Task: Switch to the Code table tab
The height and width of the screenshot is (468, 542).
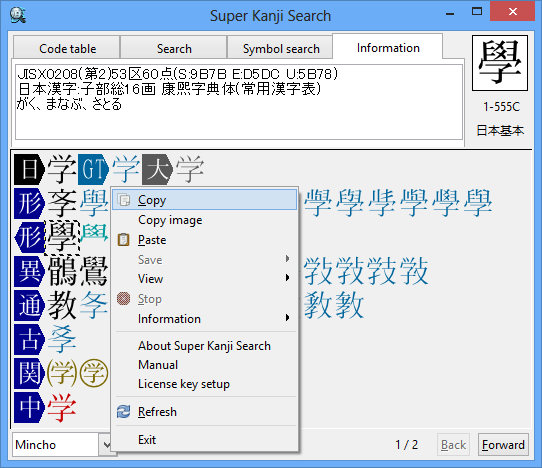Action: 67,48
